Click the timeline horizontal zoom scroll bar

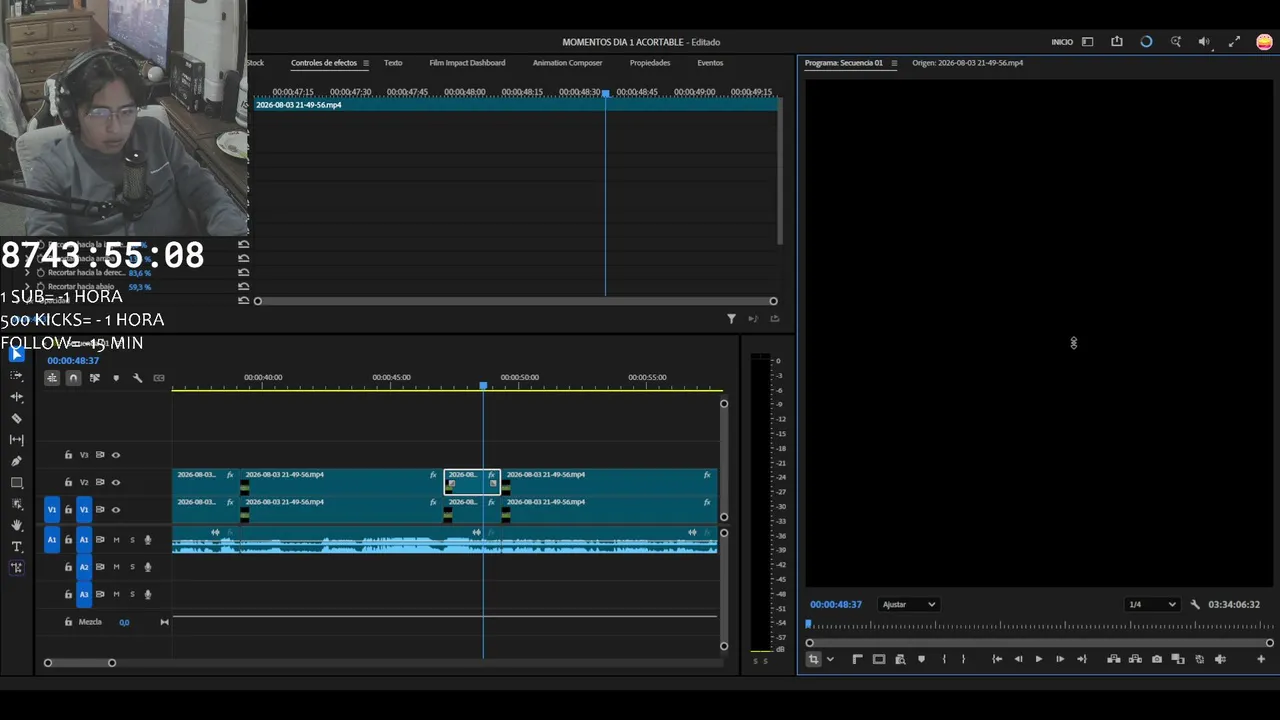pyautogui.click(x=80, y=663)
